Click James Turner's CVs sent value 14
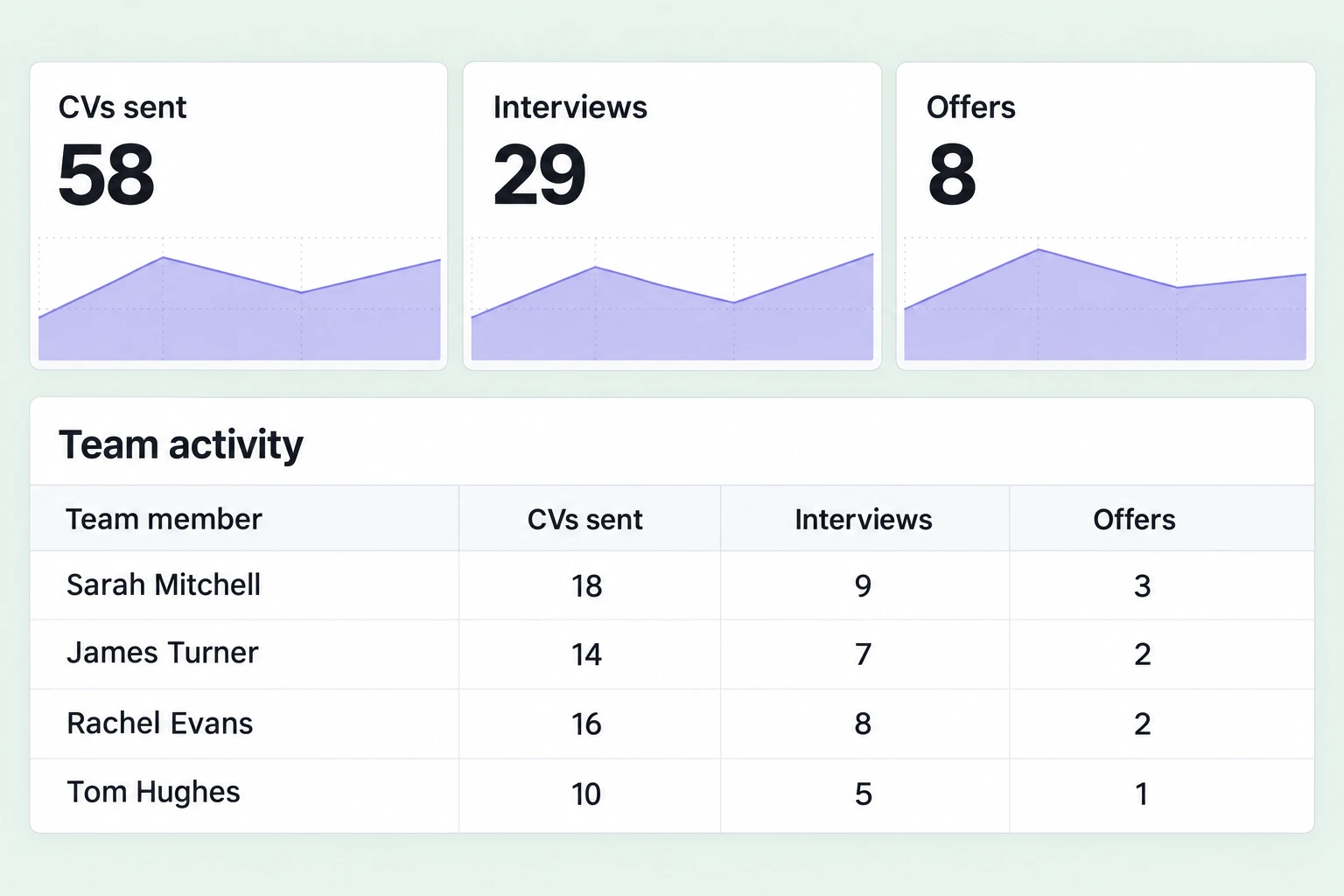 (586, 654)
